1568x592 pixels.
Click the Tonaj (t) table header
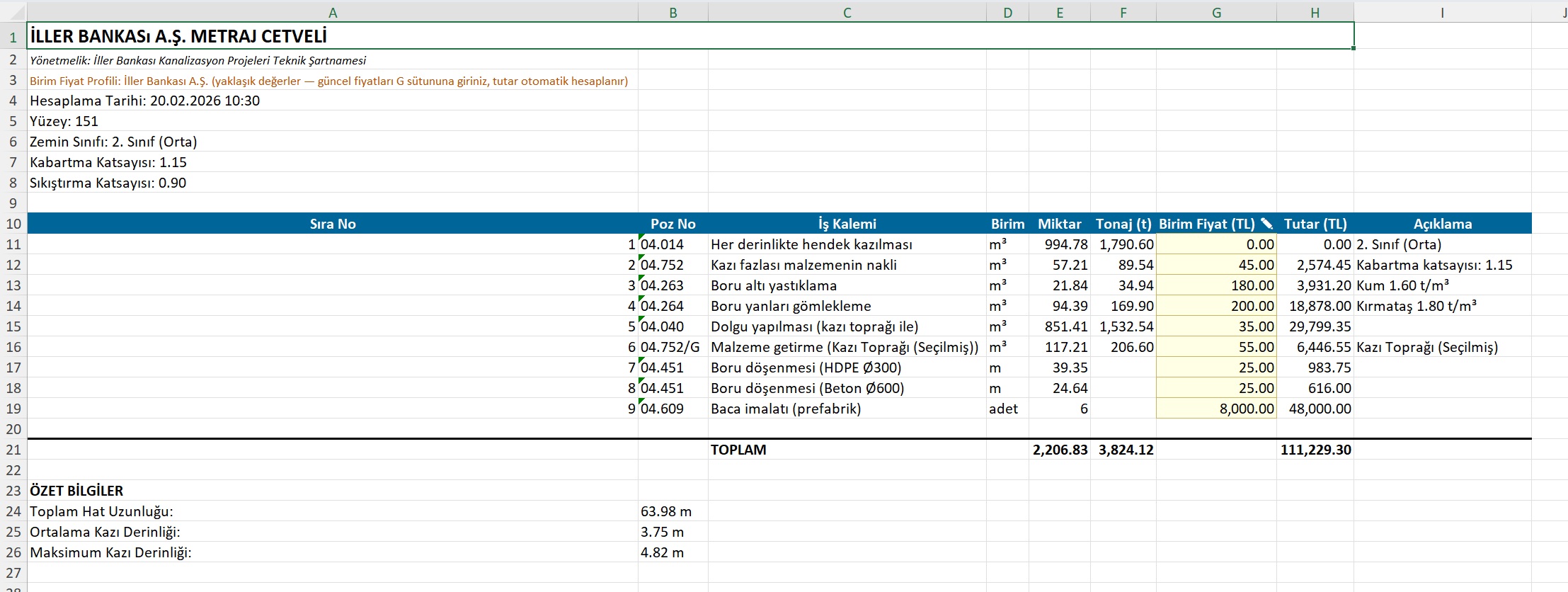(x=1123, y=224)
